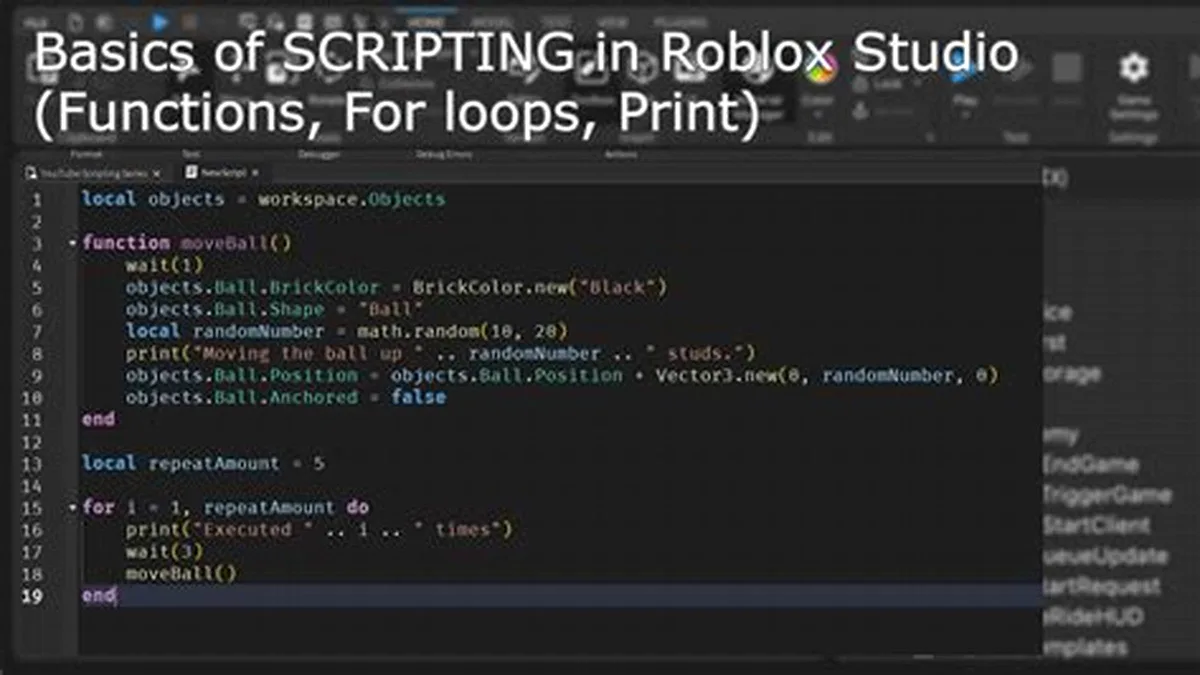Click the print("Executed") code line
Screen dimensions: 1200x675
click(319, 530)
